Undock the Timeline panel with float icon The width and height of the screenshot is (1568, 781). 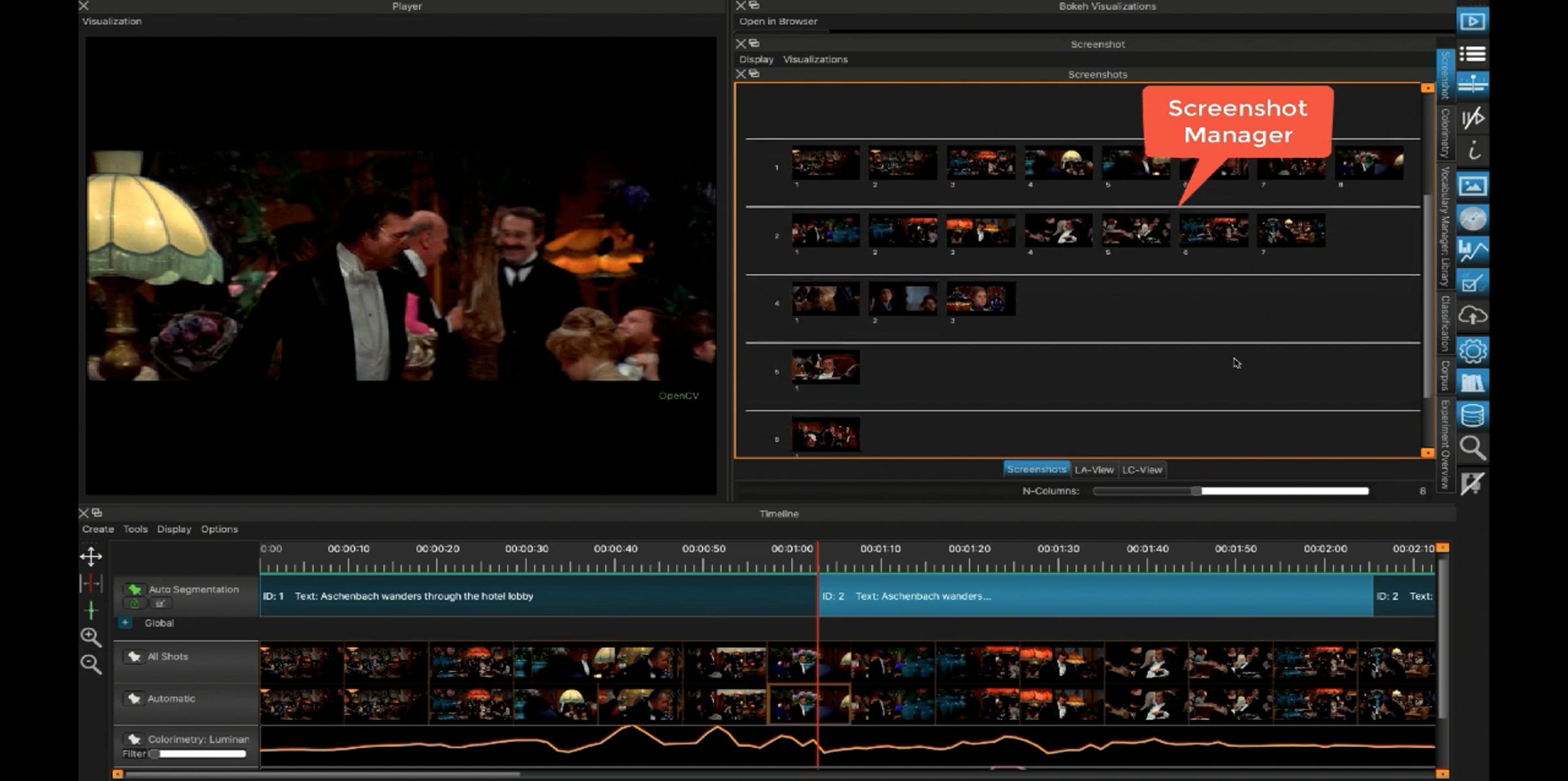pos(97,513)
